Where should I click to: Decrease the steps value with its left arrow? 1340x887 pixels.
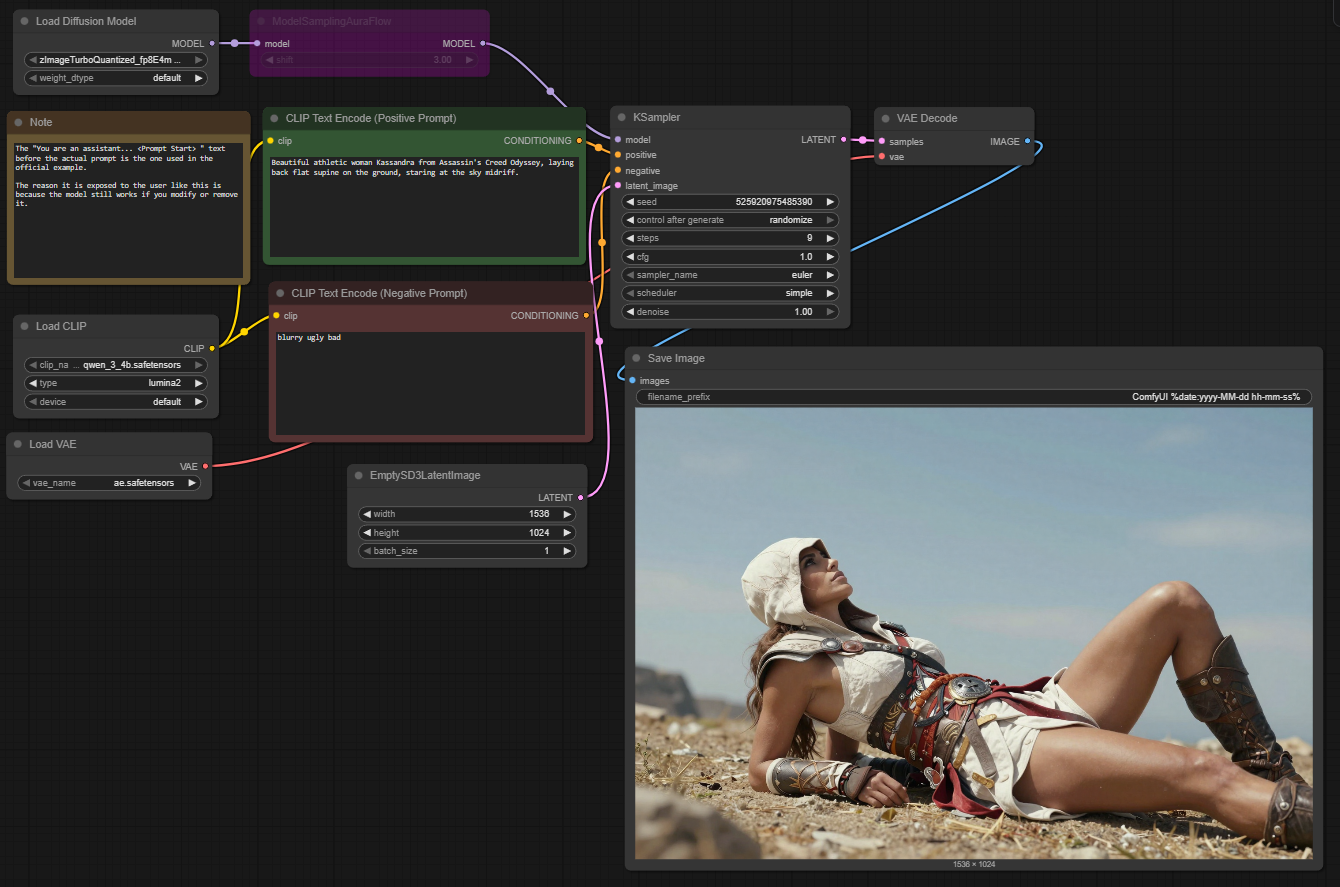[630, 239]
